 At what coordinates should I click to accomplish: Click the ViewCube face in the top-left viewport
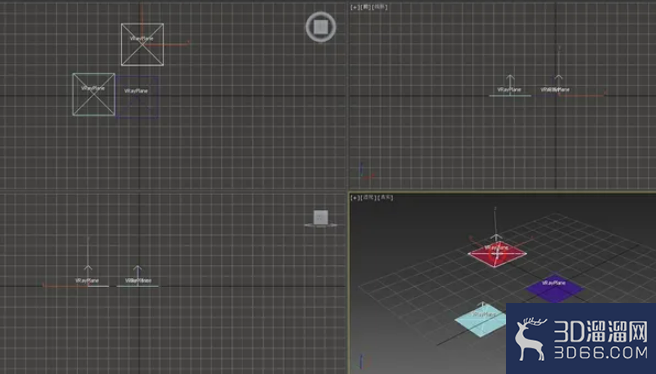tap(321, 27)
